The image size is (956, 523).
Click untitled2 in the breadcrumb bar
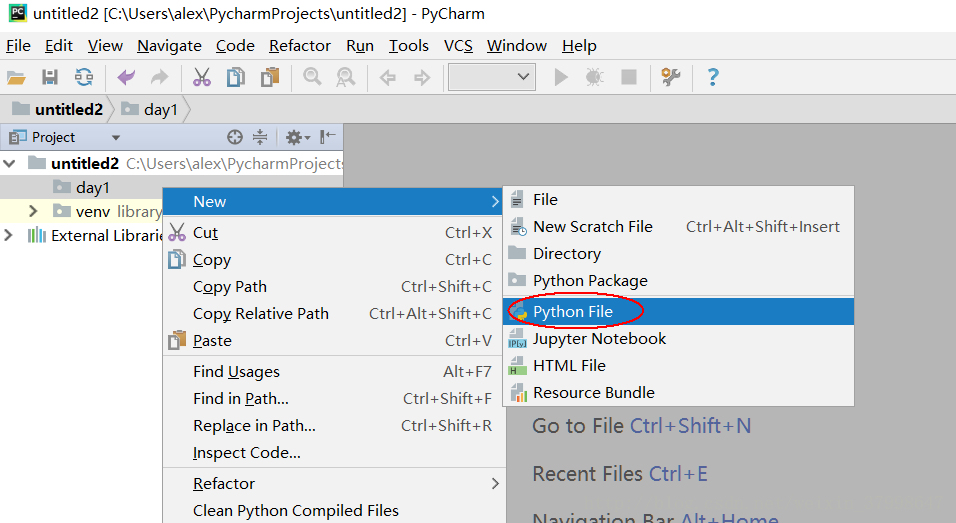pos(57,109)
